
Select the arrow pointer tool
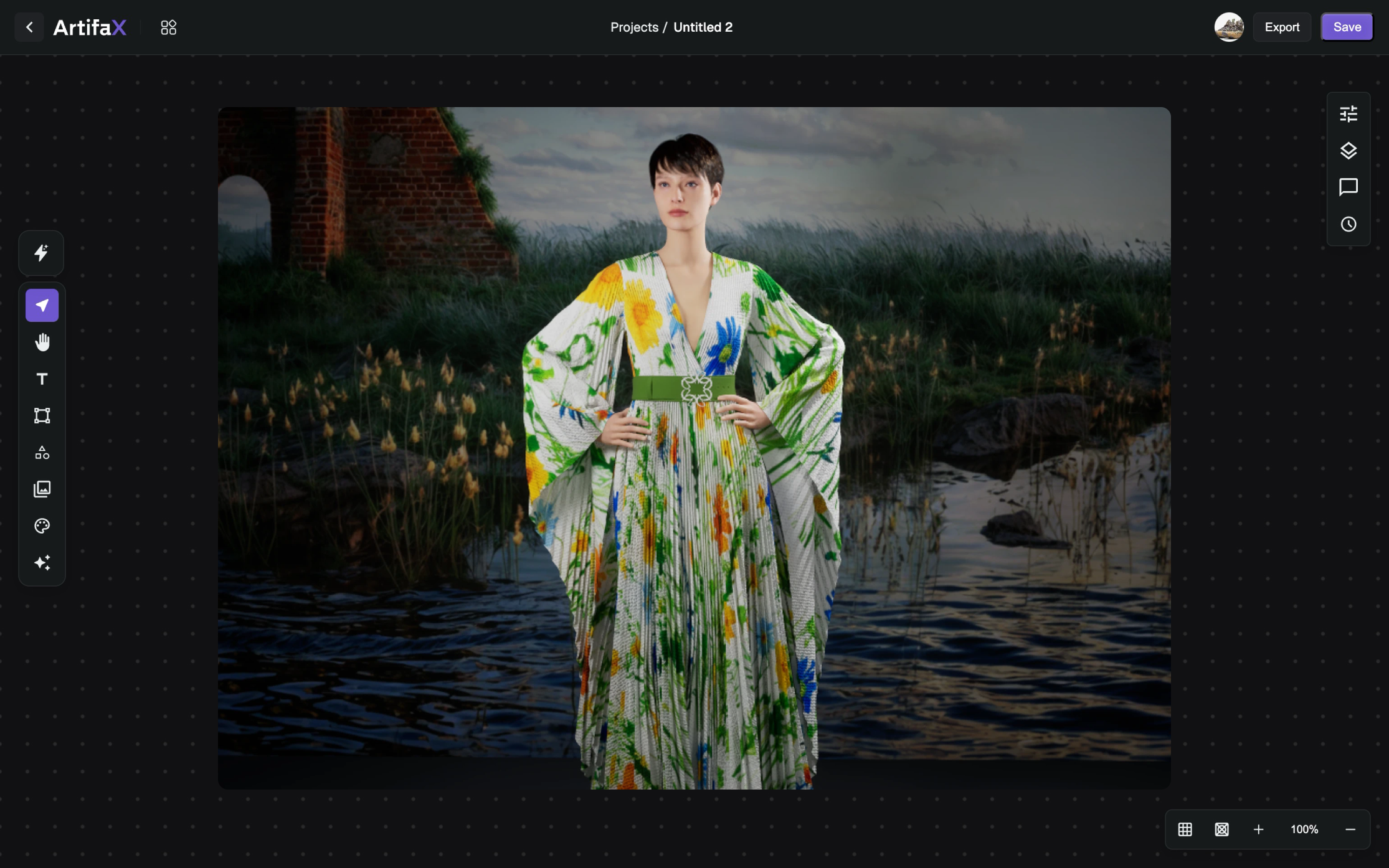[x=42, y=305]
